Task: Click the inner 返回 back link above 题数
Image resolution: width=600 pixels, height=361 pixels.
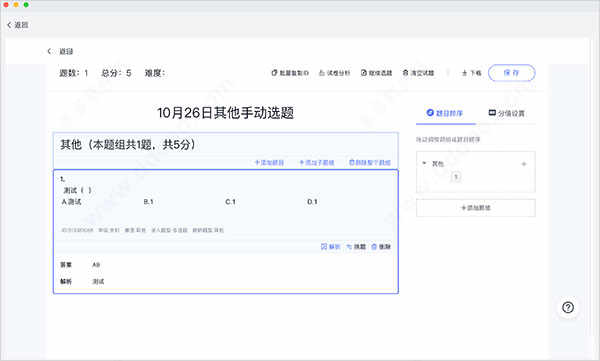Action: point(60,51)
